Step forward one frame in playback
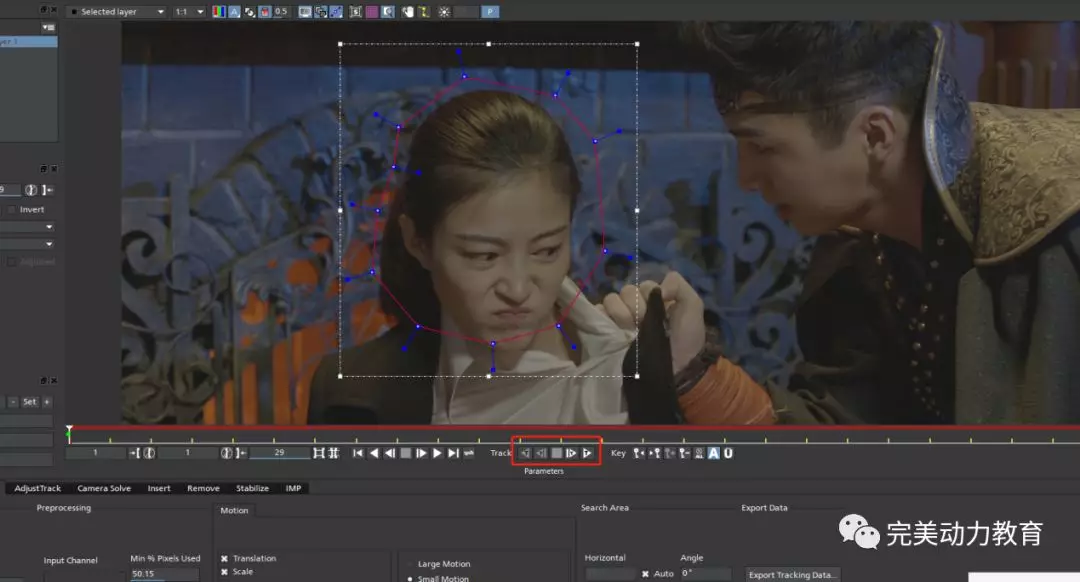This screenshot has width=1080, height=582. point(421,453)
